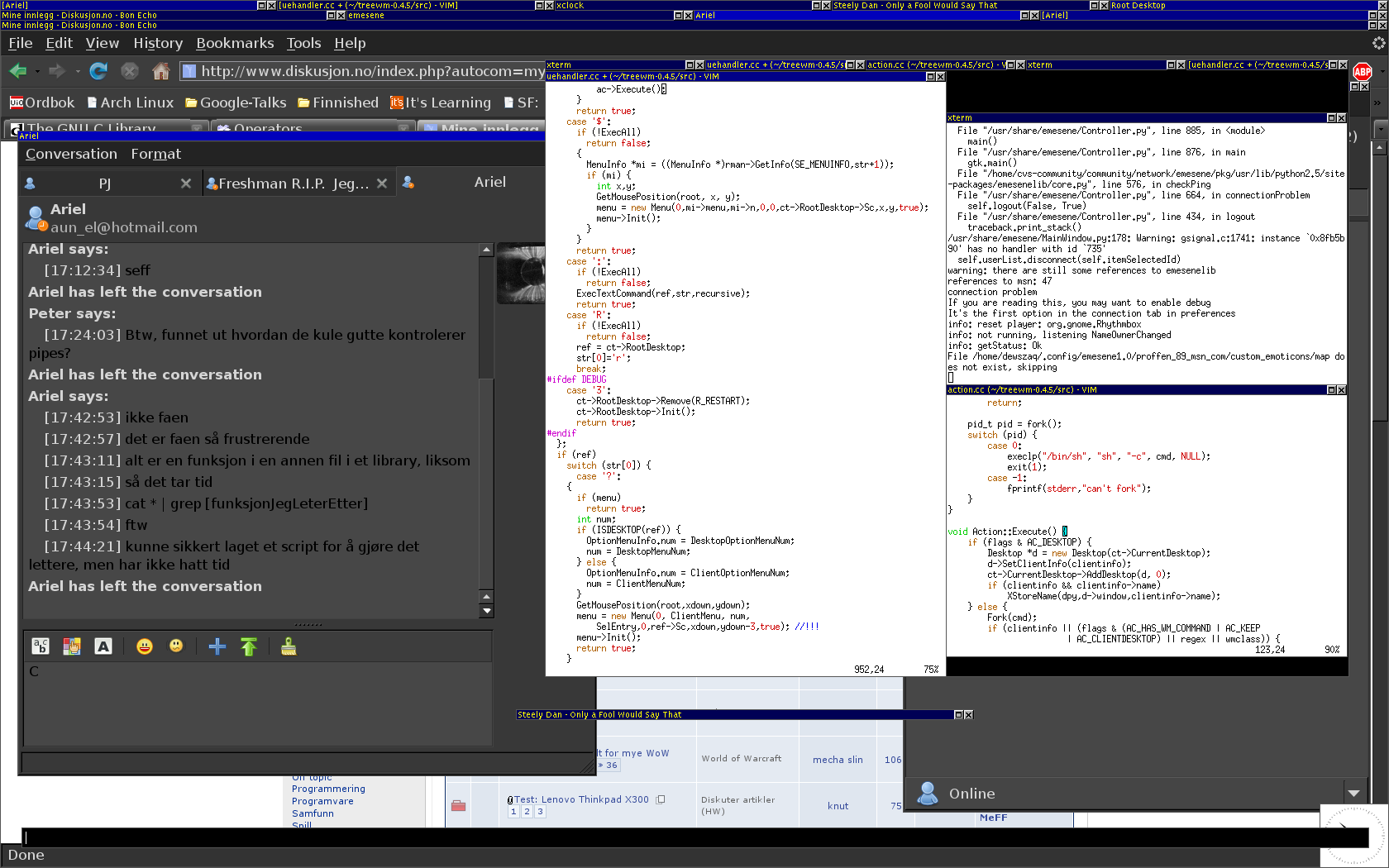Close the Freshman R.I.P. conversation tab
Viewport: 1389px width, 868px height.
pos(382,184)
